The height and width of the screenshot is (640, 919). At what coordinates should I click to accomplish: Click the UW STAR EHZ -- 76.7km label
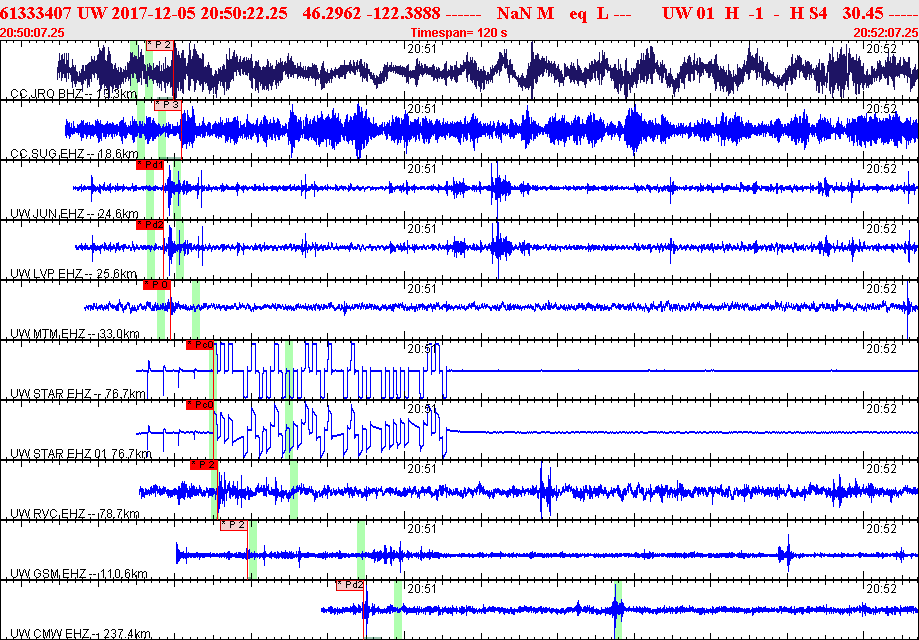78,394
